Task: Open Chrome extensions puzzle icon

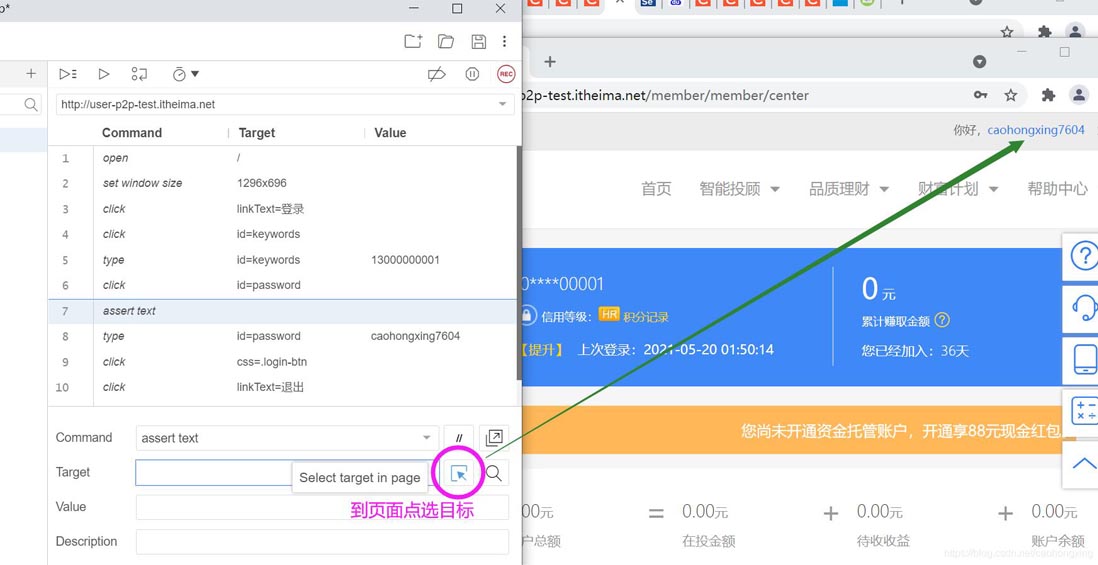Action: [x=1048, y=95]
